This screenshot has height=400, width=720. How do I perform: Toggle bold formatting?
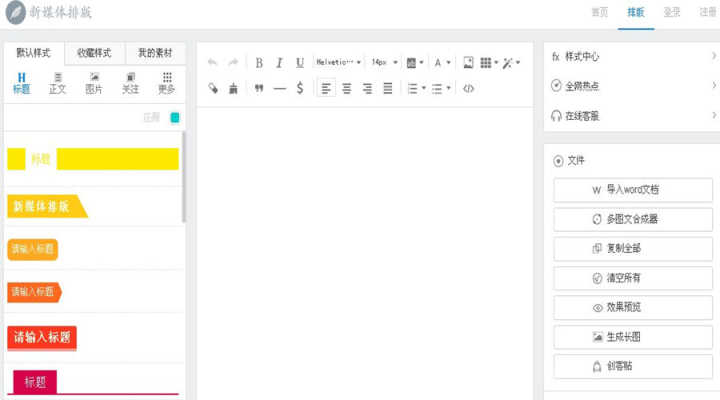pos(259,62)
